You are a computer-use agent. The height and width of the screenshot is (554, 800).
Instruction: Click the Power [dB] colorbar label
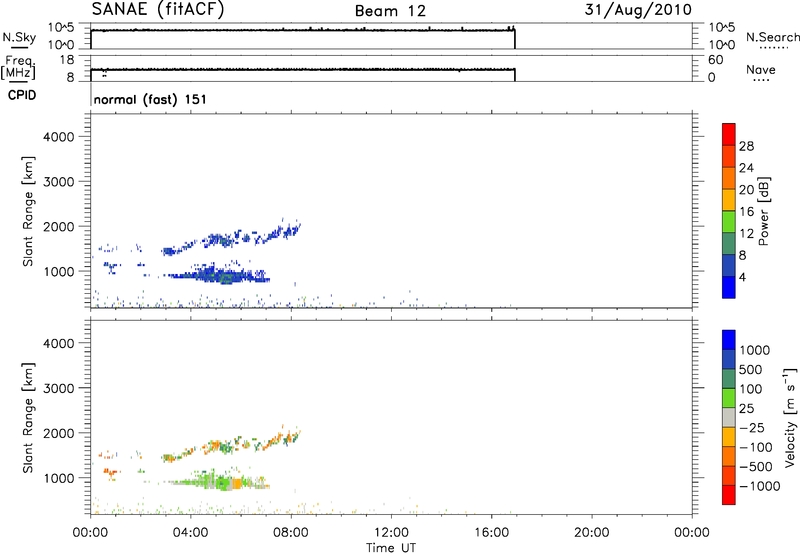coord(763,211)
